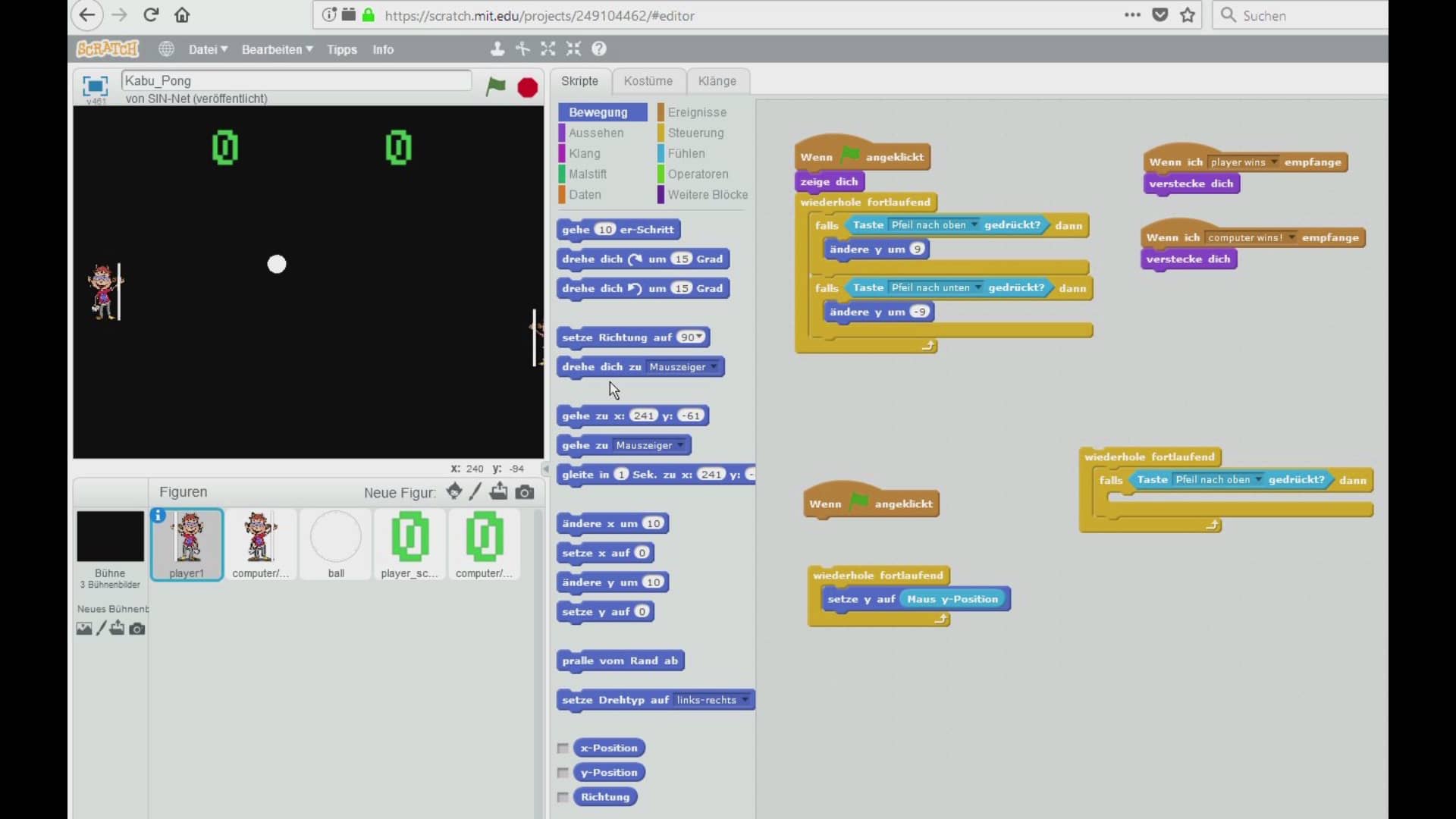
Task: Select the stamp duplicate tool
Action: (497, 49)
